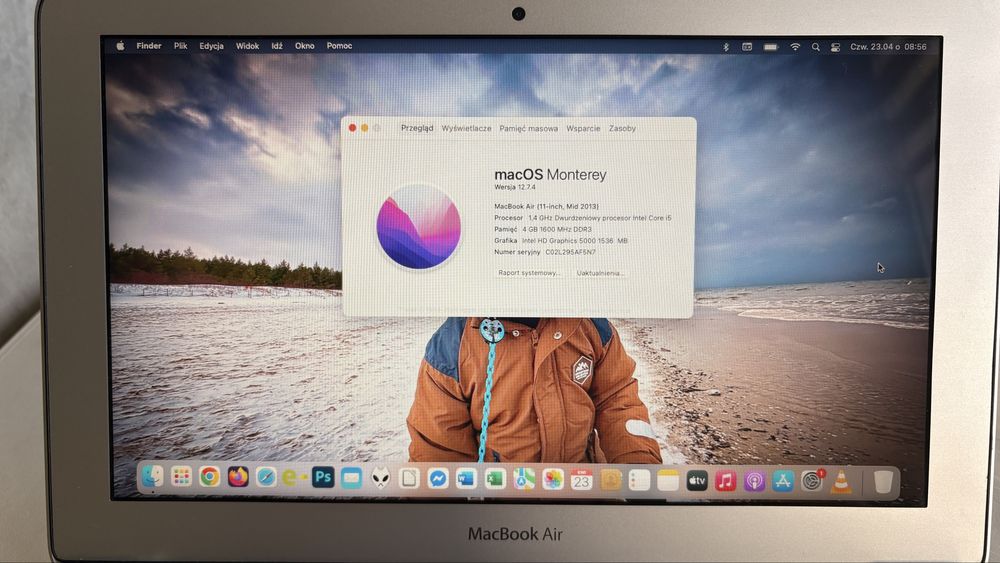Click the Bluetooth status icon
1000x563 pixels.
(x=726, y=47)
